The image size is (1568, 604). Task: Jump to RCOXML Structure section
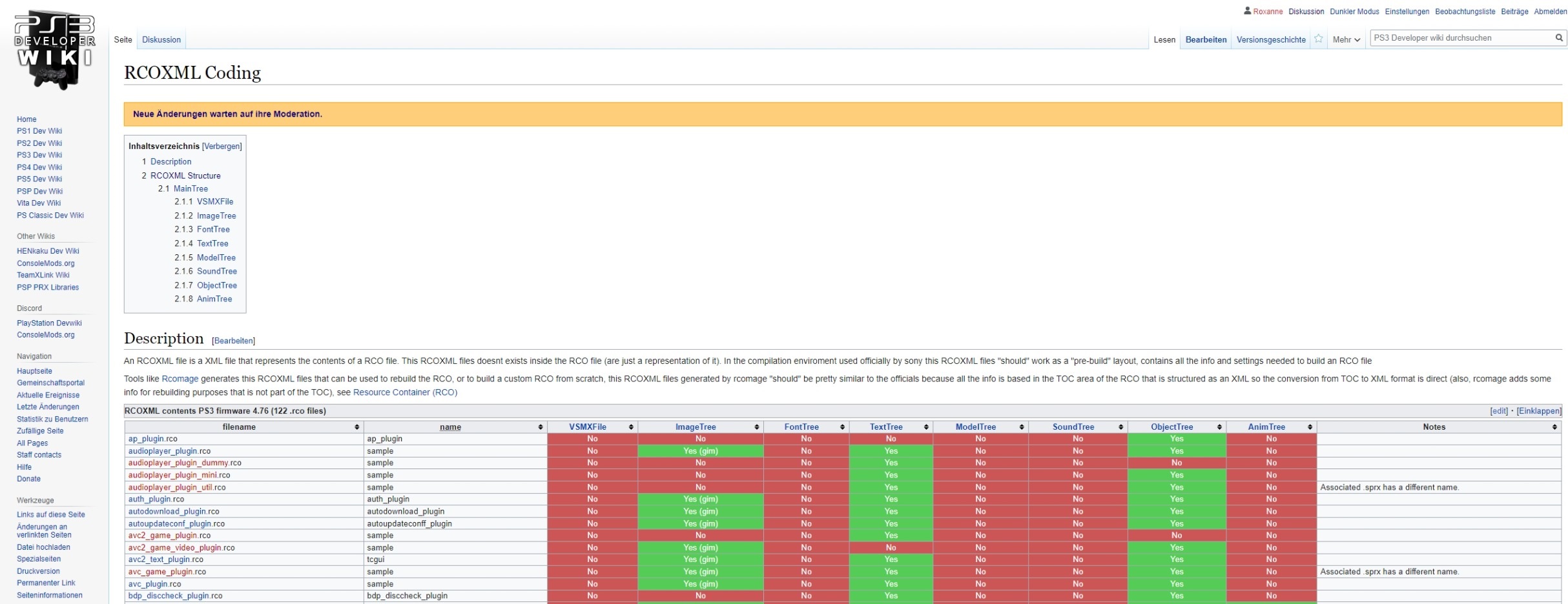[185, 176]
